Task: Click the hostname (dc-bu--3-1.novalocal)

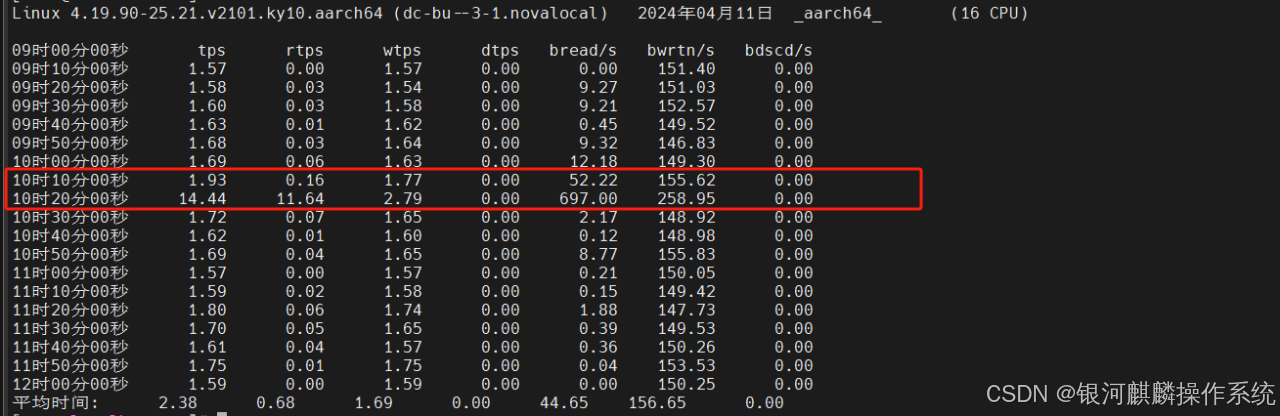Action: click(x=502, y=13)
